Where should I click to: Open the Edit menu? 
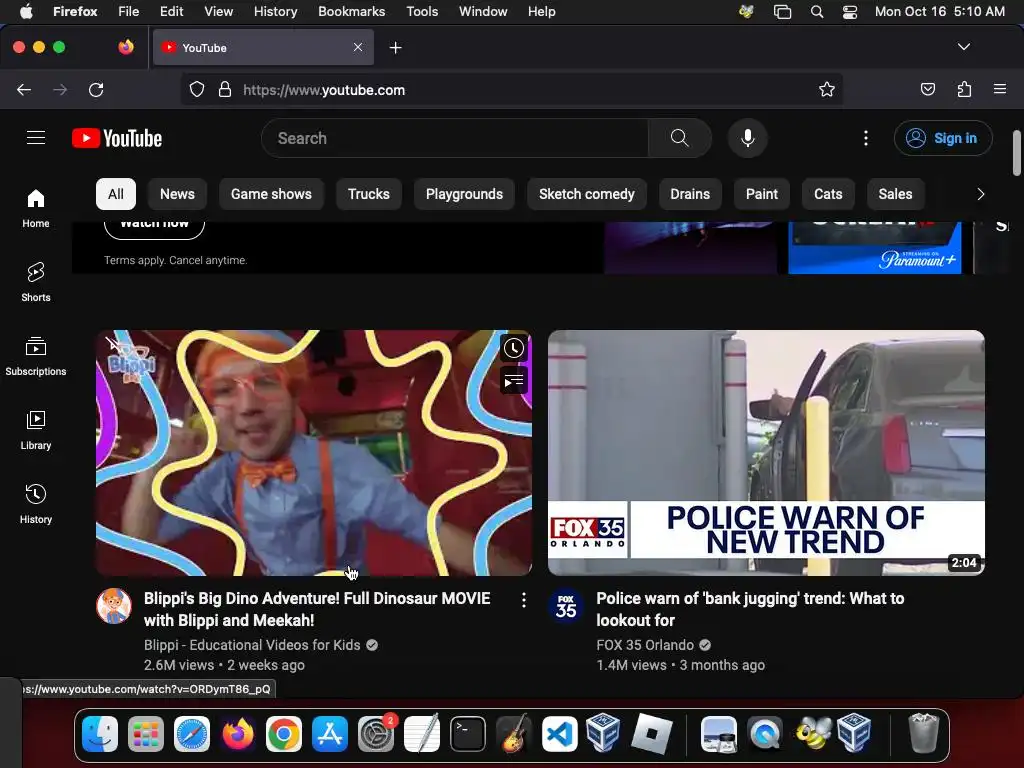[172, 11]
